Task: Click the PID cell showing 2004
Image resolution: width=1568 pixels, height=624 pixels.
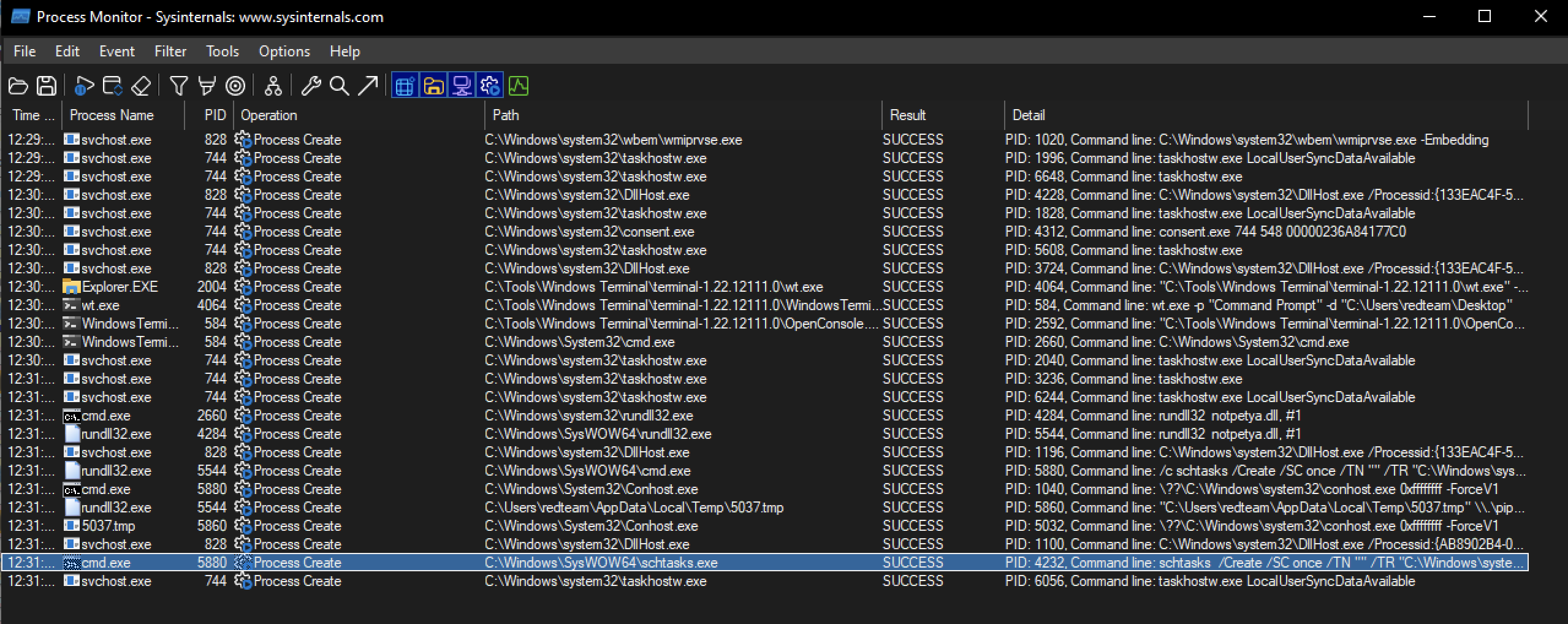Action: tap(212, 287)
